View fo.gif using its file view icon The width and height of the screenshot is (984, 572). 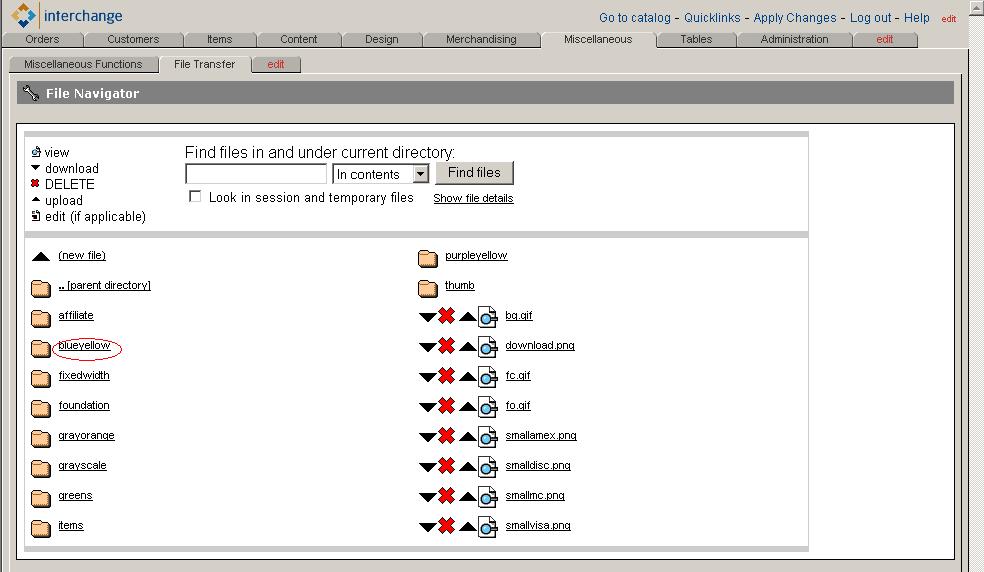(x=488, y=407)
